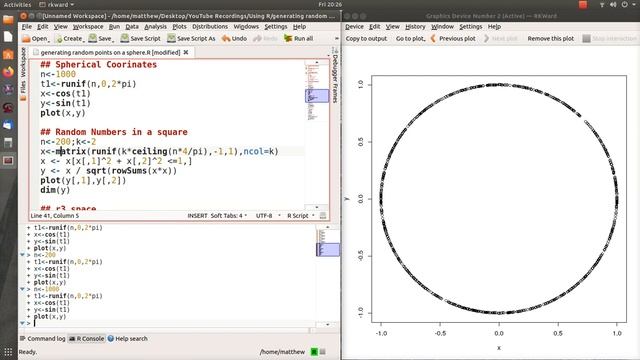Collapse the n<-1000 console block

22,289
